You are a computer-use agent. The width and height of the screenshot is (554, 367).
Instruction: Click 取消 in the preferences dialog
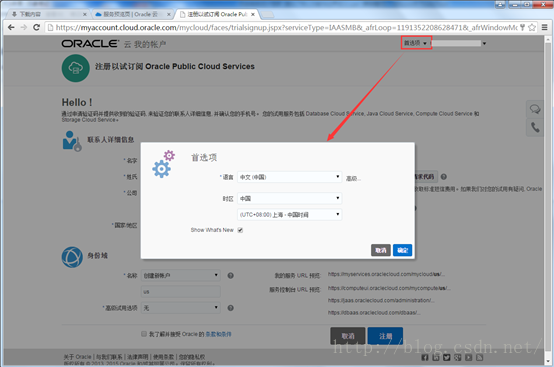[x=381, y=250]
